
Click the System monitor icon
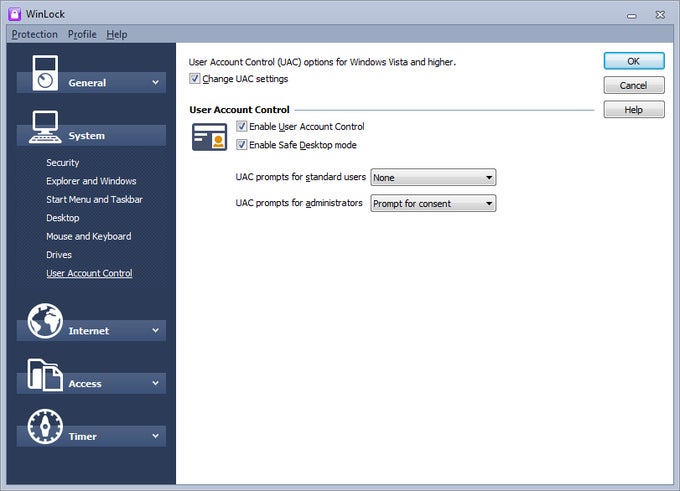[44, 126]
